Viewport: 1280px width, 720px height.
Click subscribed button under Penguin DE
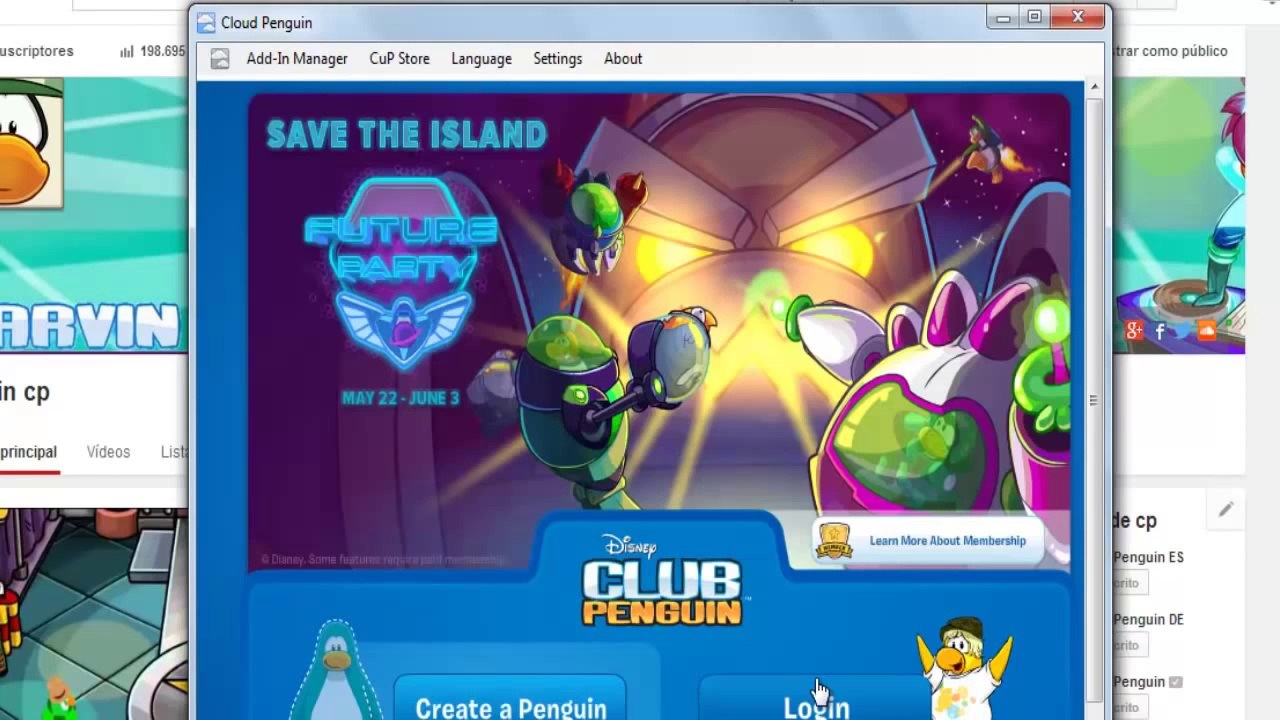pos(1130,645)
